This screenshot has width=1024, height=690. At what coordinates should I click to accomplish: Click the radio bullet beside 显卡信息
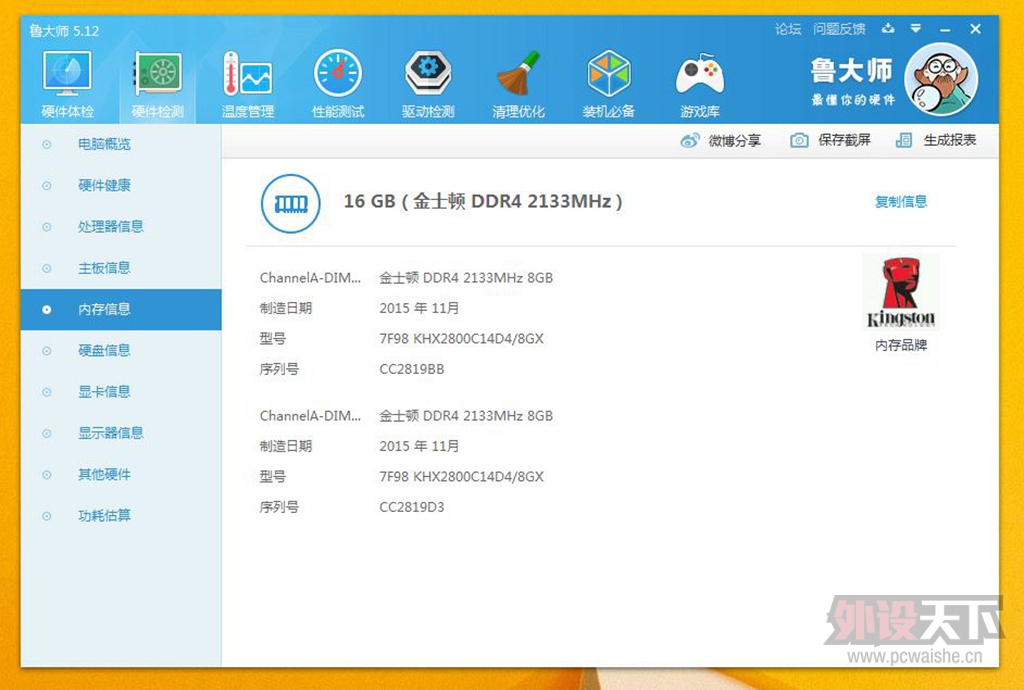click(x=46, y=392)
